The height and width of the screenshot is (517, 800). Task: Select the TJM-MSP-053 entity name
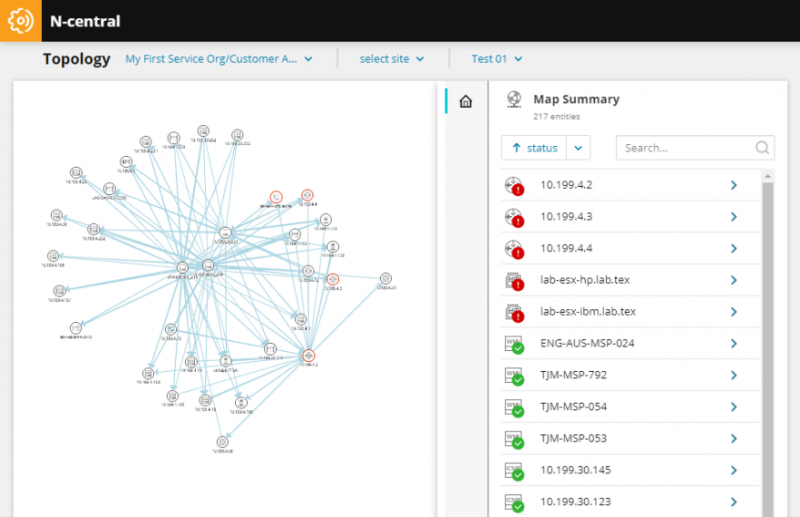[573, 438]
